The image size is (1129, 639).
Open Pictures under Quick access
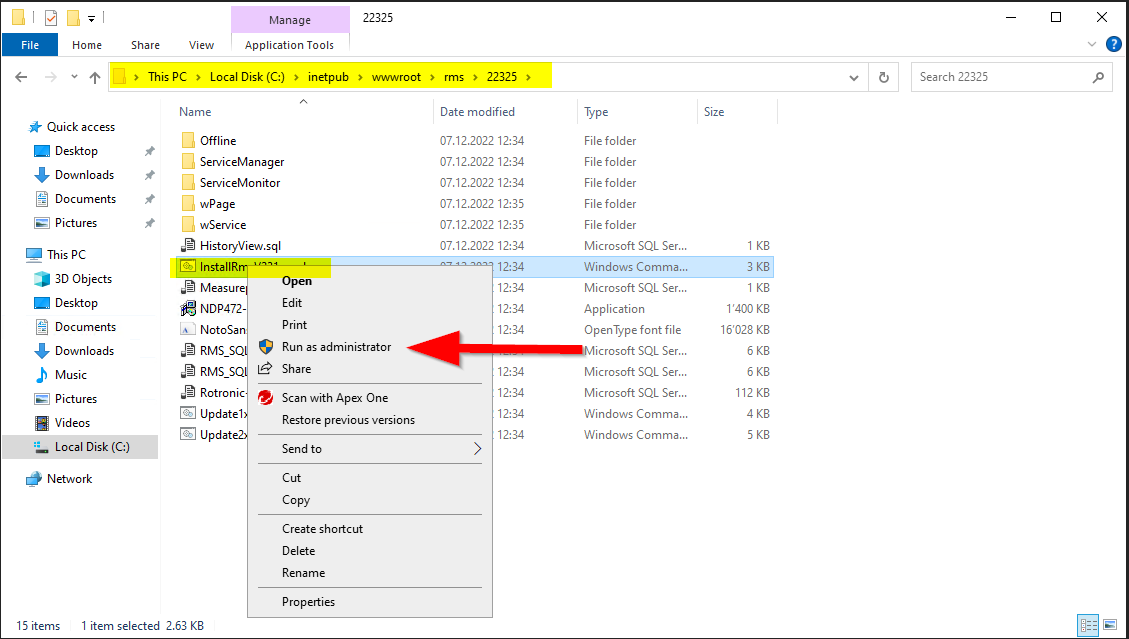point(76,223)
